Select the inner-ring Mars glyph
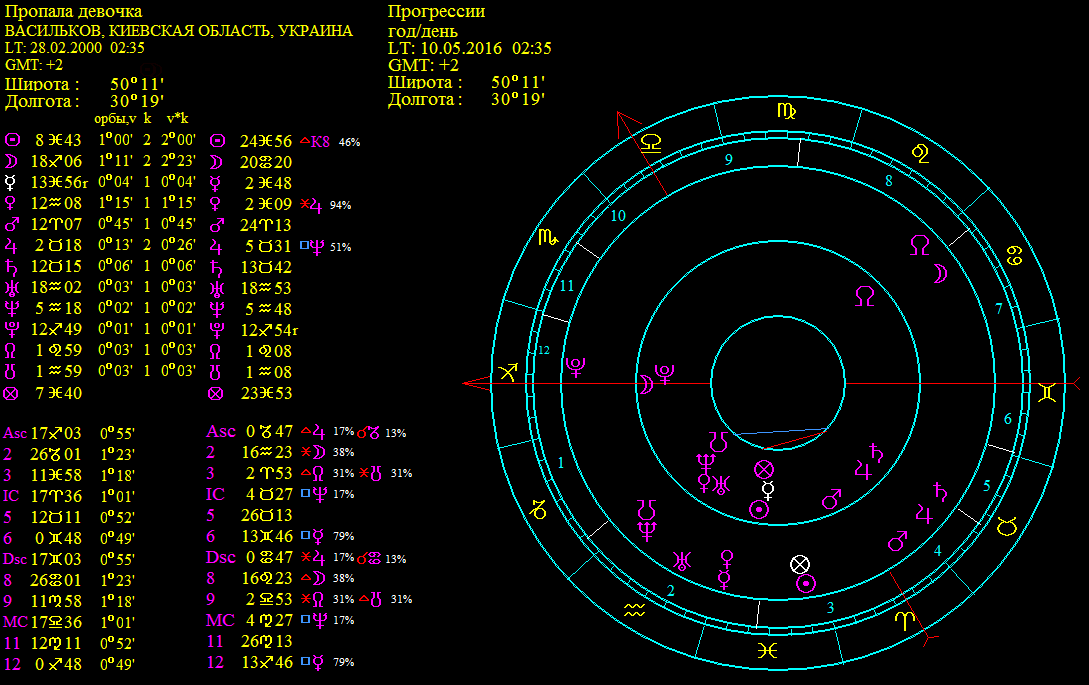The height and width of the screenshot is (685, 1089). 831,499
